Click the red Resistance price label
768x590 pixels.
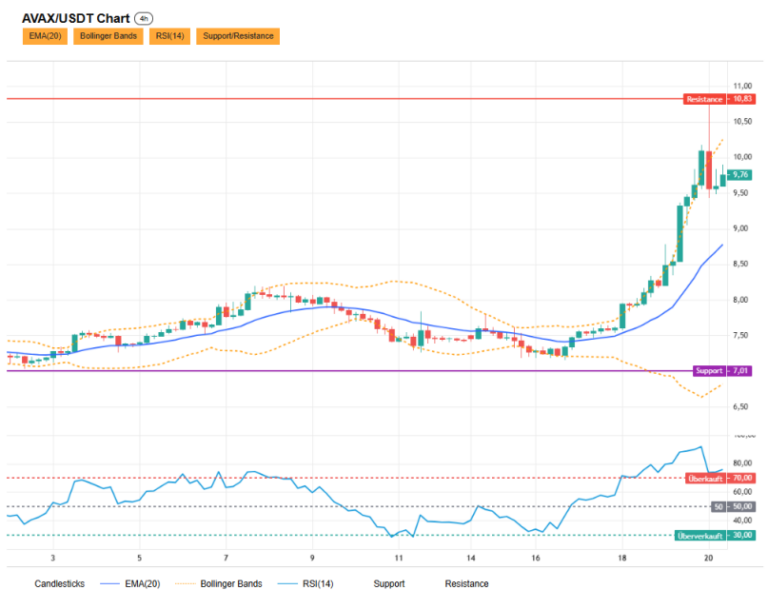coord(720,99)
